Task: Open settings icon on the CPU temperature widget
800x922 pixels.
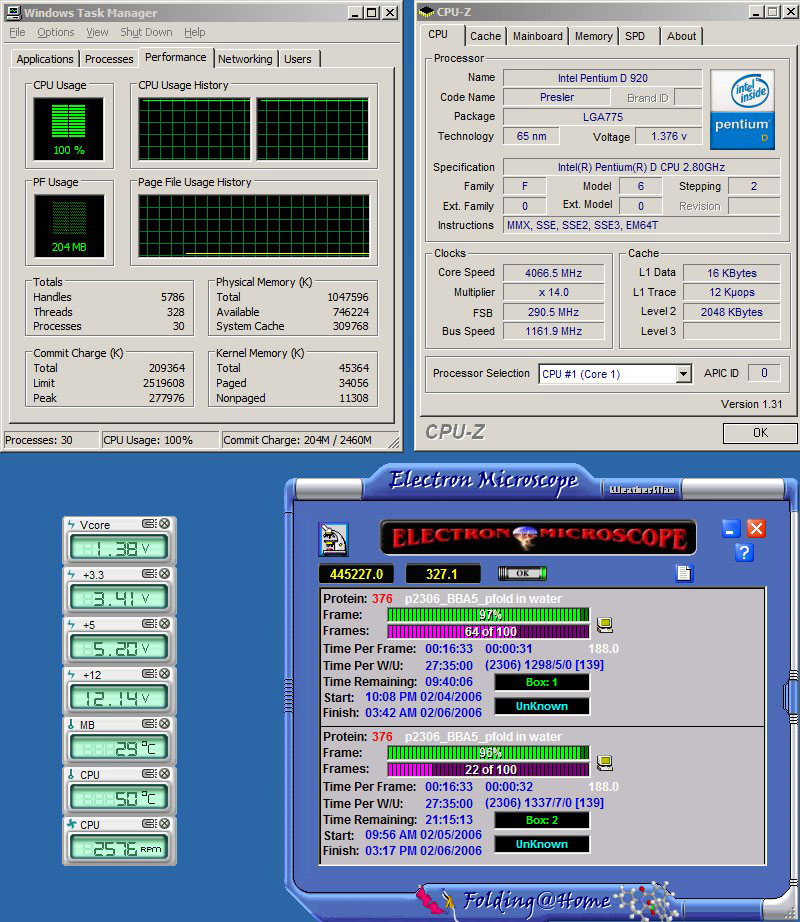Action: tap(149, 773)
